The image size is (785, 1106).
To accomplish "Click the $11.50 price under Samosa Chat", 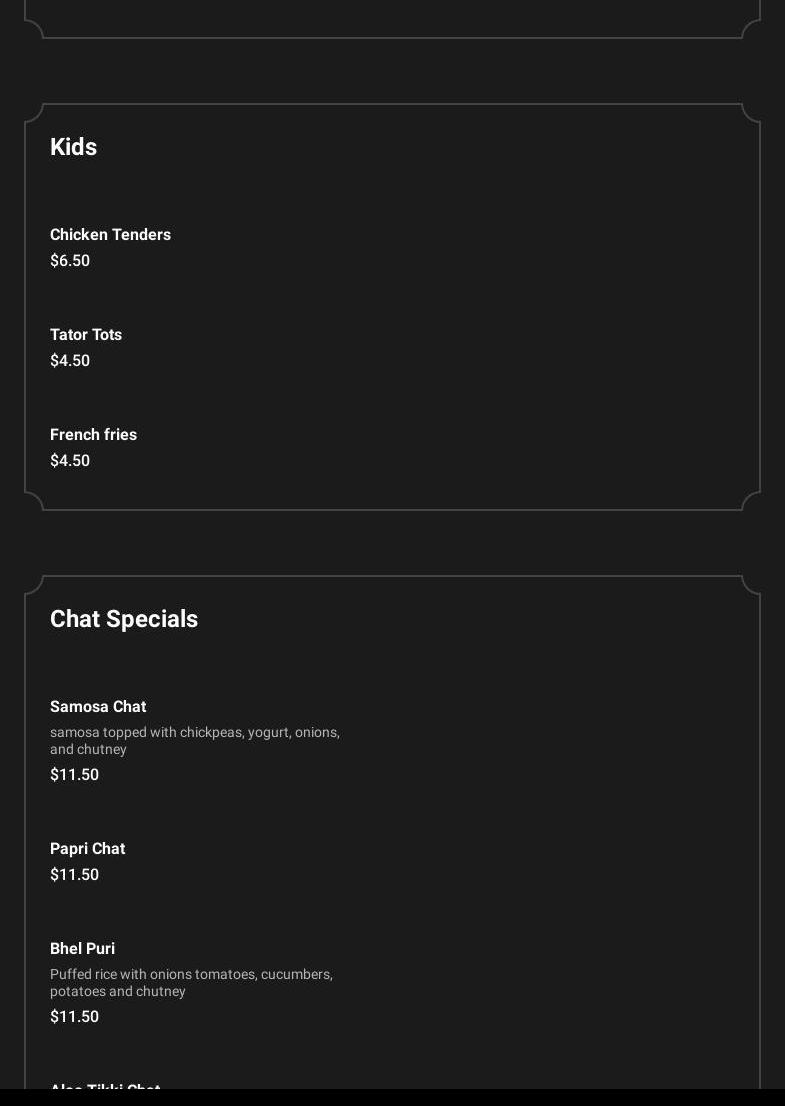I will coord(74,775).
